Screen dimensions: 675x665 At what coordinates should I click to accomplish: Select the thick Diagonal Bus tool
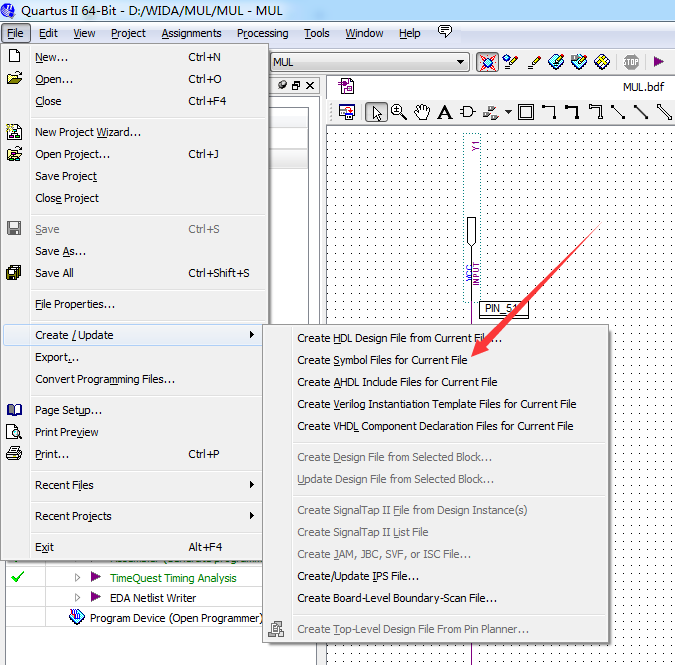coord(641,112)
